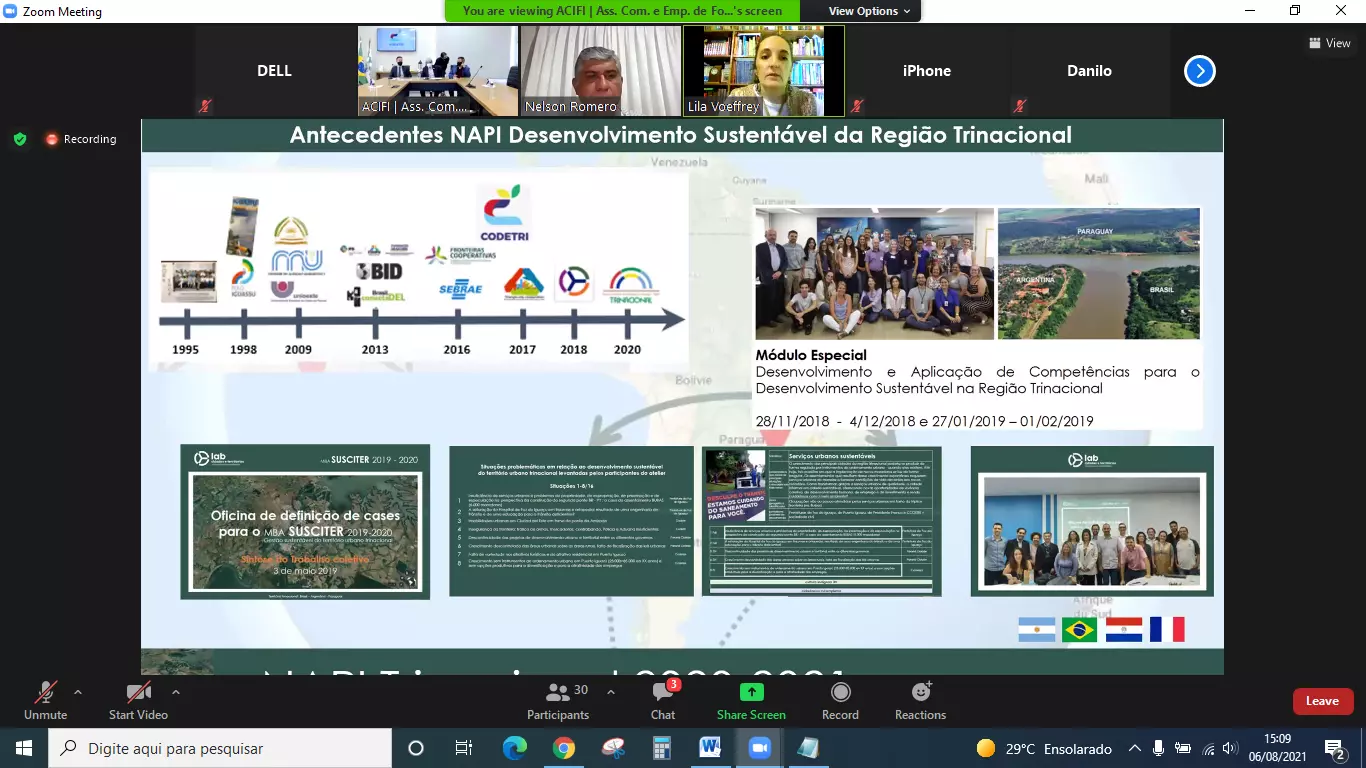Switch layout using the View menu
This screenshot has width=1366, height=768.
(1329, 43)
